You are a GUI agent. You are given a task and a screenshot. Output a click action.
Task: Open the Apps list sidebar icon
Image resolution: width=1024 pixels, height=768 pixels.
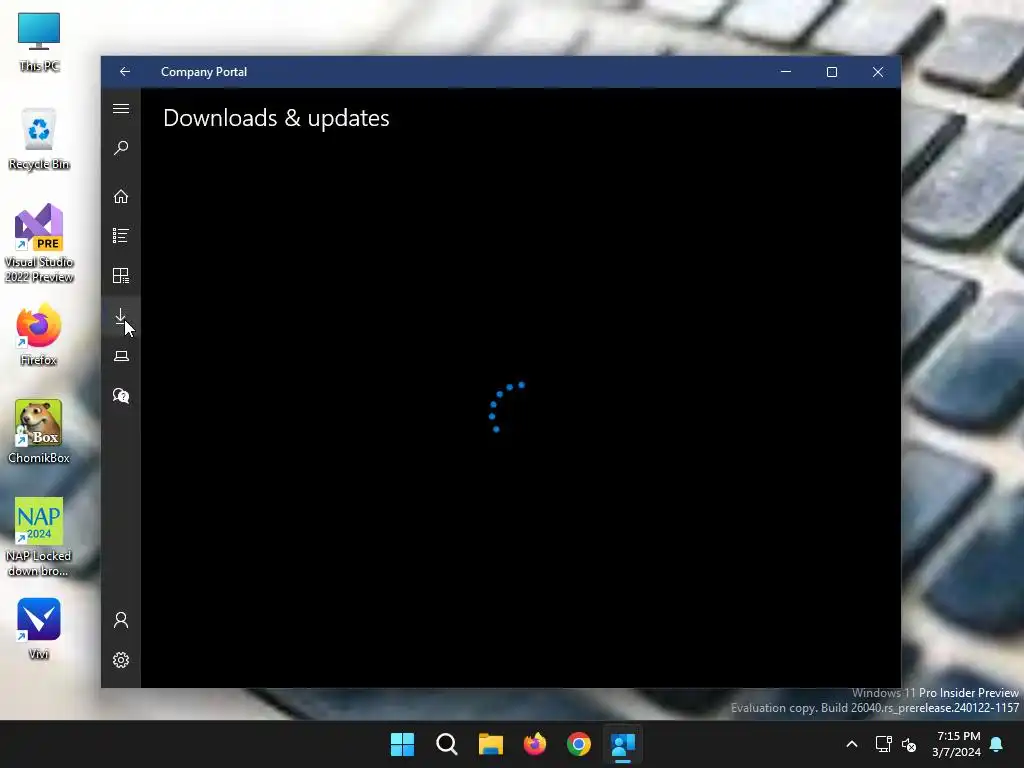(121, 236)
